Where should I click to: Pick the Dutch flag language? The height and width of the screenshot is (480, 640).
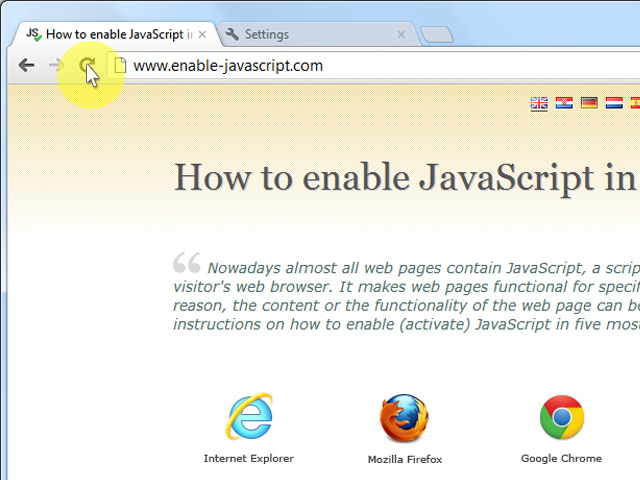[614, 103]
